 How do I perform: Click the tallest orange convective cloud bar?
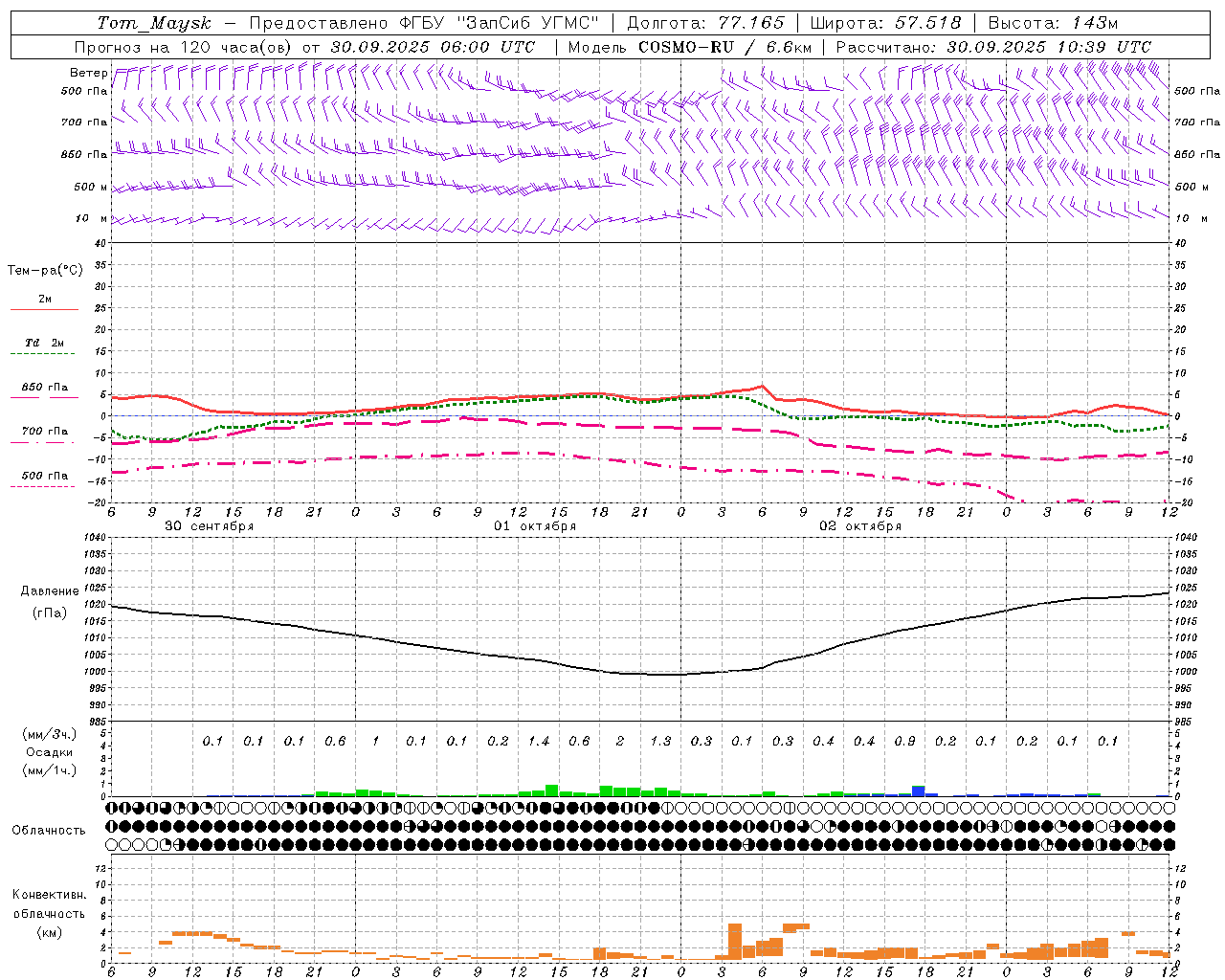point(735,942)
